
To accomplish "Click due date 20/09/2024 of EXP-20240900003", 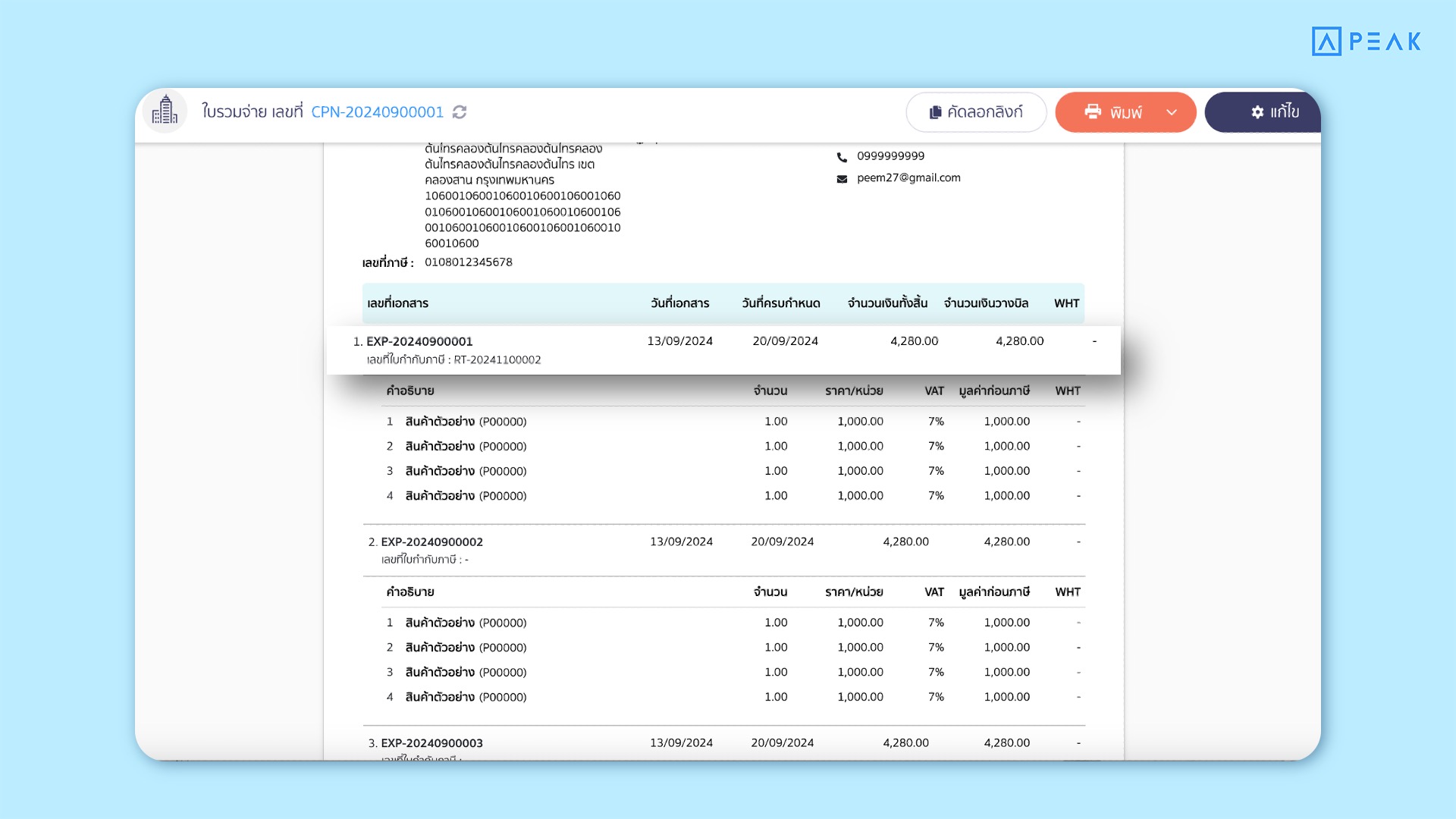I will pyautogui.click(x=782, y=743).
